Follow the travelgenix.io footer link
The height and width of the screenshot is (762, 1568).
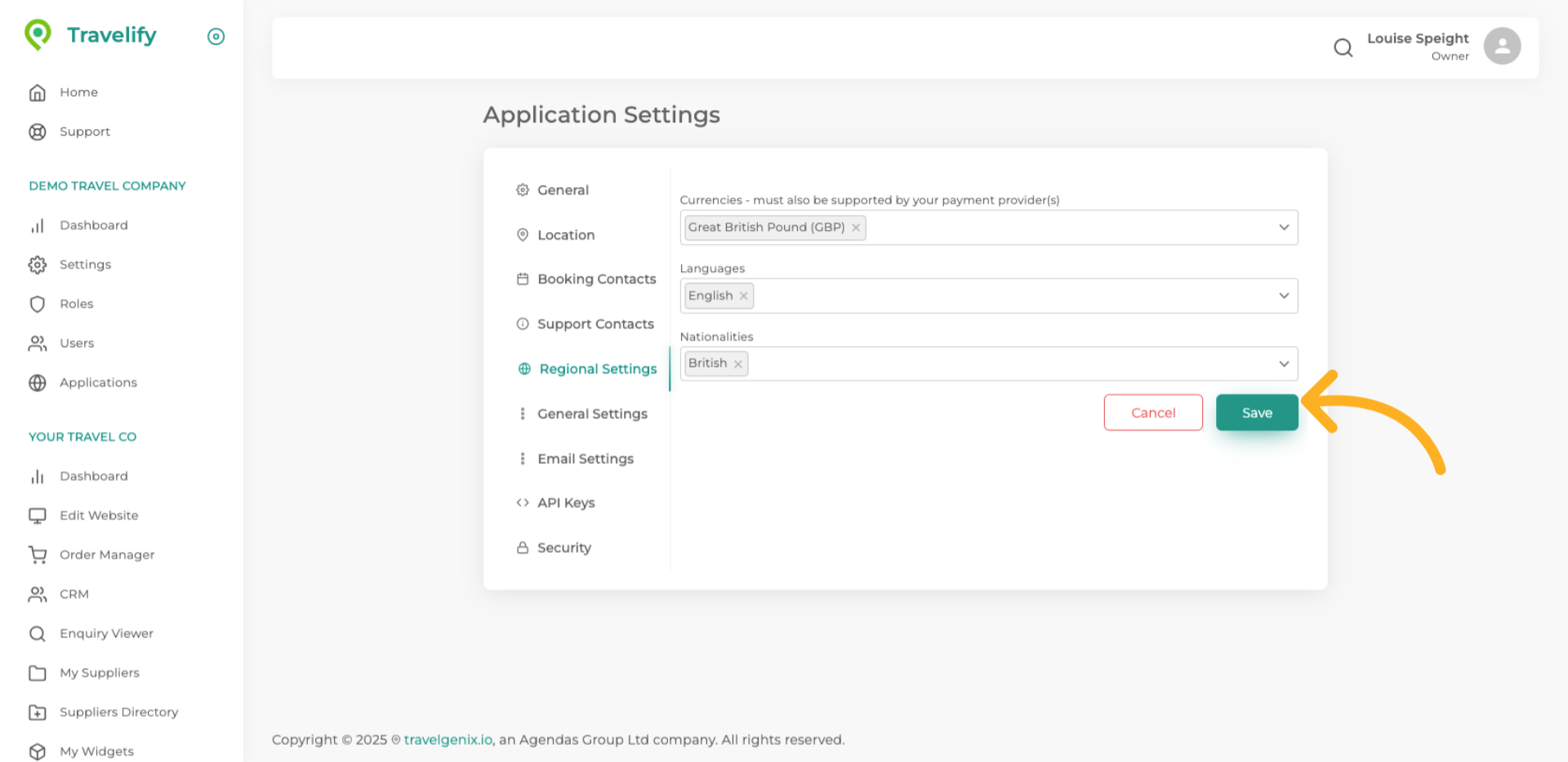pos(448,740)
